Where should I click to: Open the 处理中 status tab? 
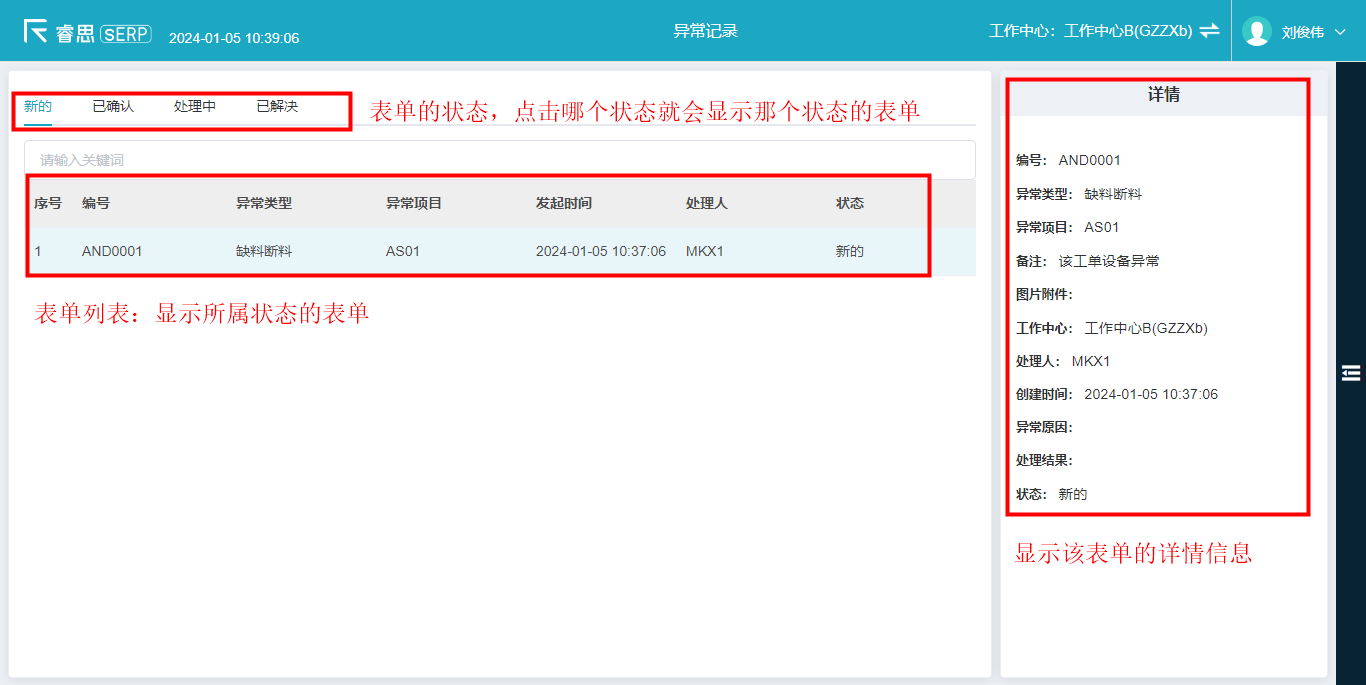pos(195,106)
